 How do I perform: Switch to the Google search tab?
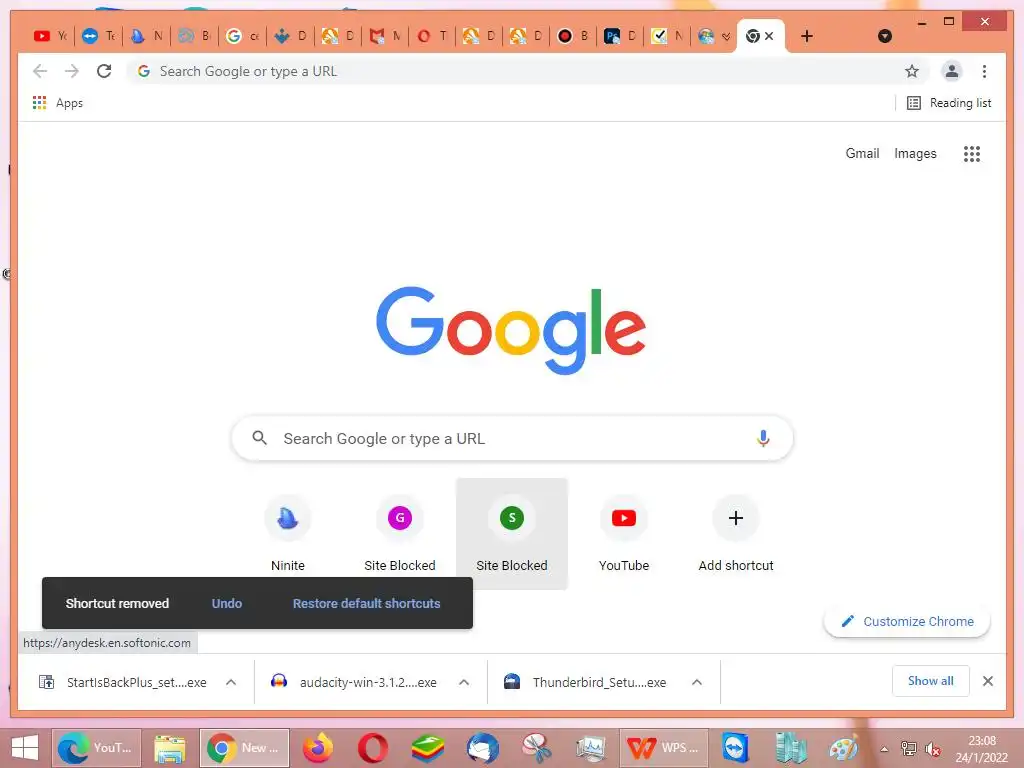pyautogui.click(x=242, y=36)
